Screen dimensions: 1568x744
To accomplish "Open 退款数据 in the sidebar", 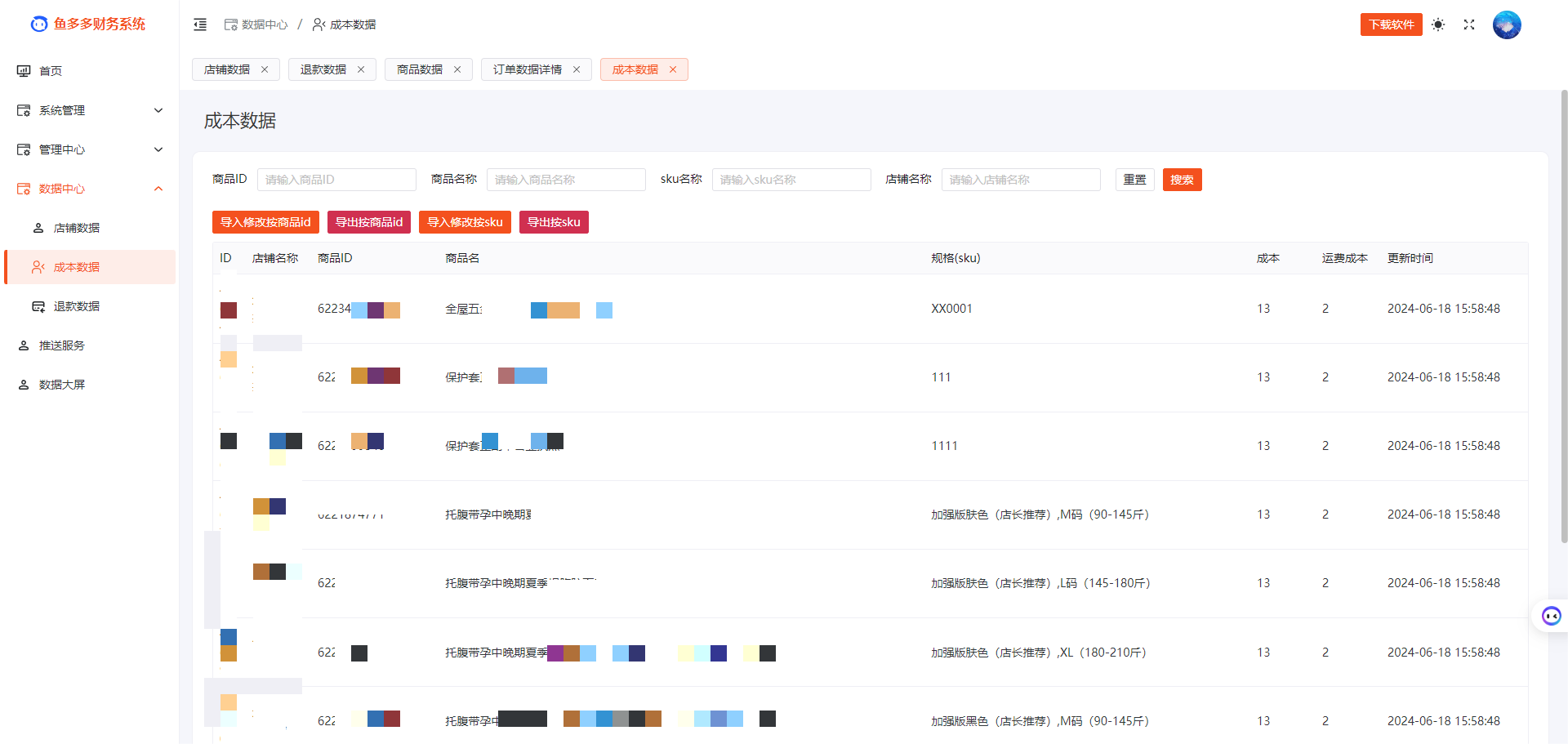I will (77, 306).
